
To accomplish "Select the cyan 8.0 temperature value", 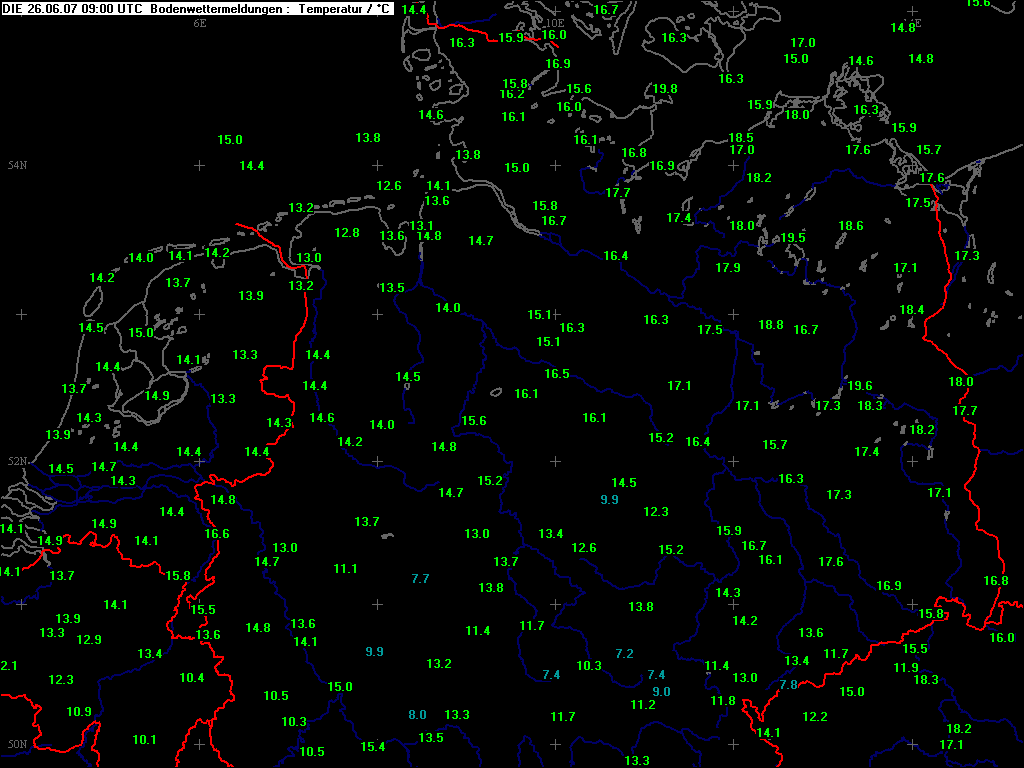I will (x=417, y=715).
